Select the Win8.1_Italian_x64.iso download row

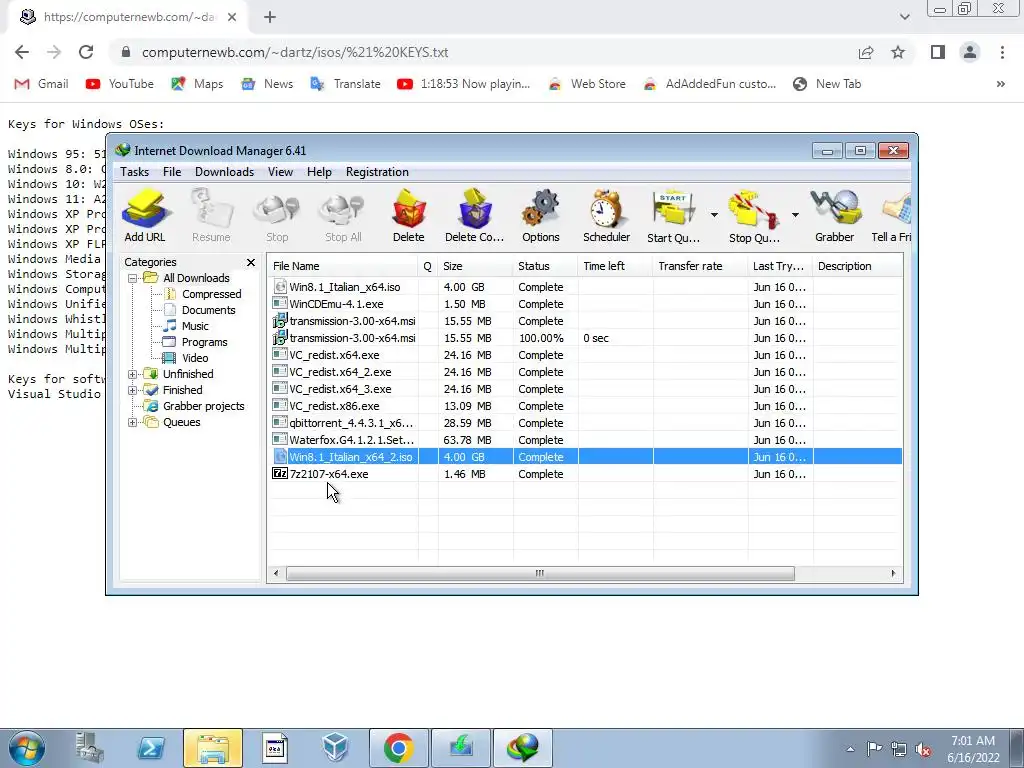click(x=585, y=287)
